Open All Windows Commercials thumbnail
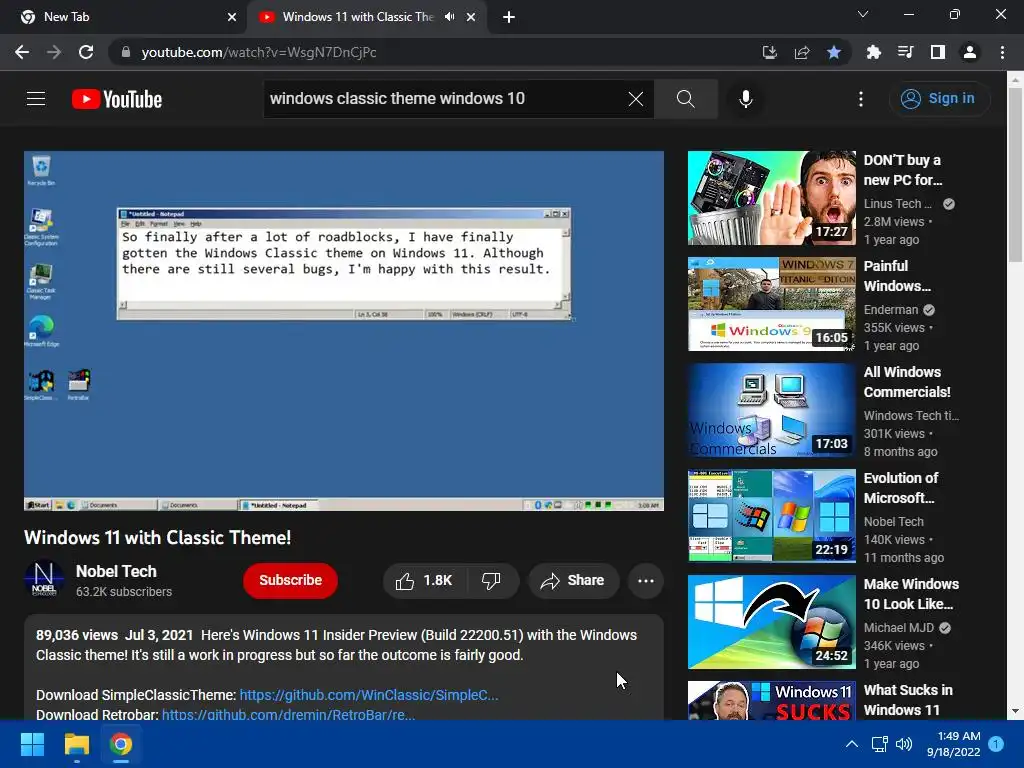Viewport: 1024px width, 768px height. coord(771,410)
